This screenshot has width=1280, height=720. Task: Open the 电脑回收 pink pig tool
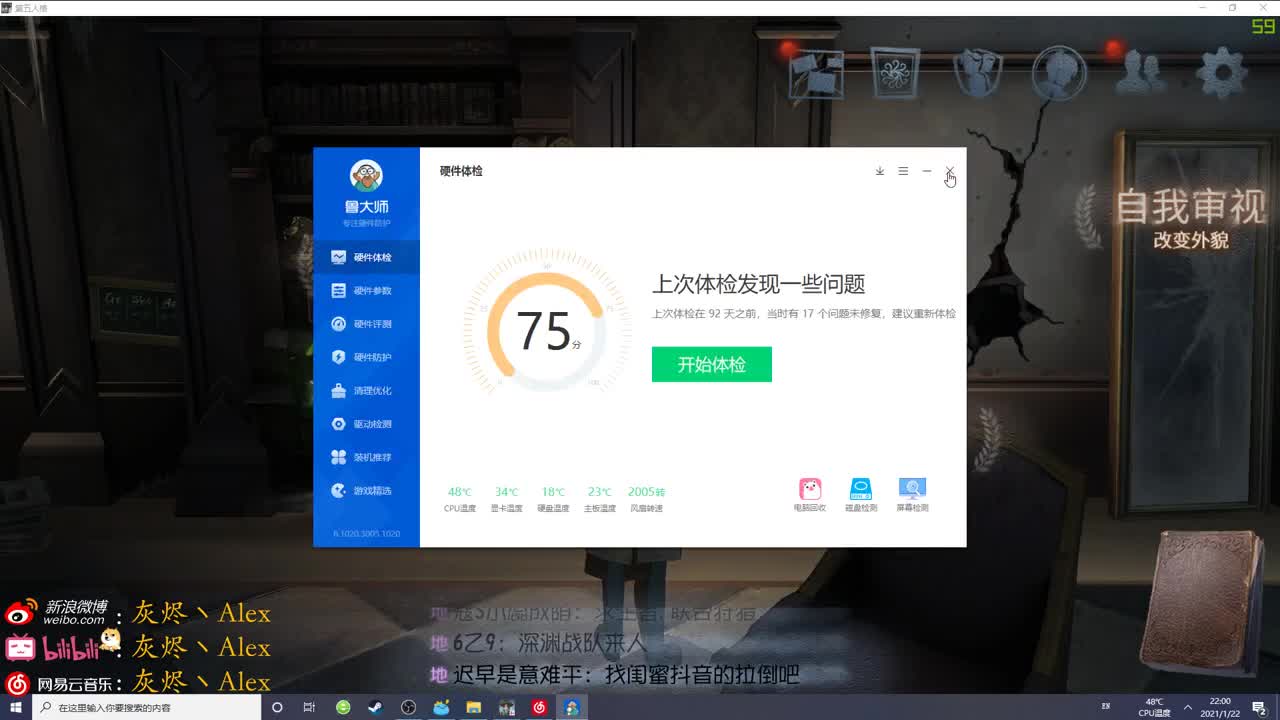click(810, 495)
